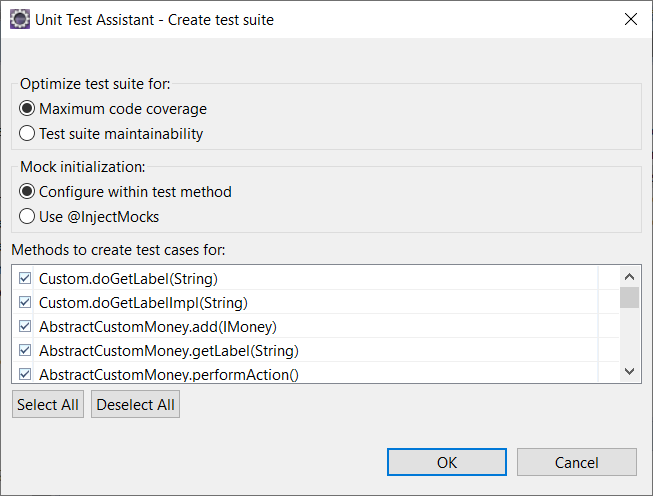Click scroll up arrow in methods list
Screen dimensions: 653x496
coord(630,277)
